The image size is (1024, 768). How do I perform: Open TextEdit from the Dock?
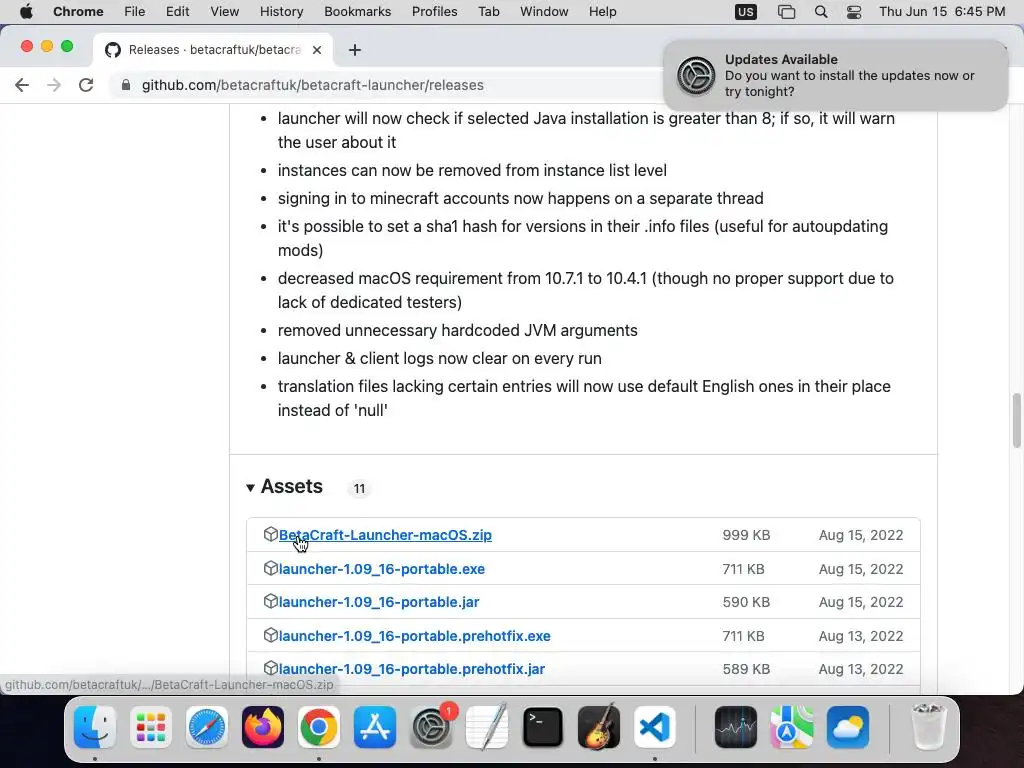pyautogui.click(x=487, y=727)
